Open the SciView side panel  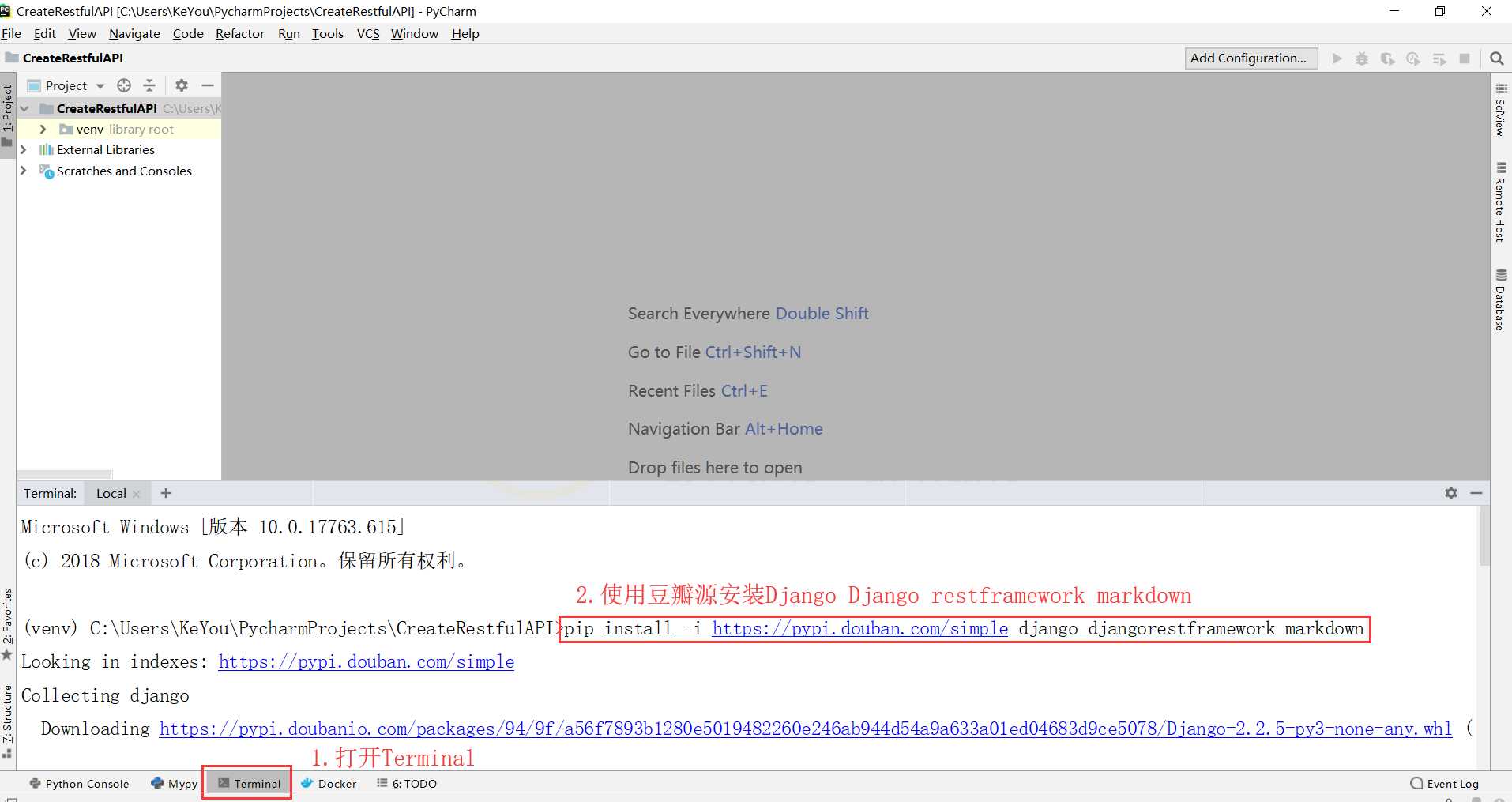click(1501, 109)
